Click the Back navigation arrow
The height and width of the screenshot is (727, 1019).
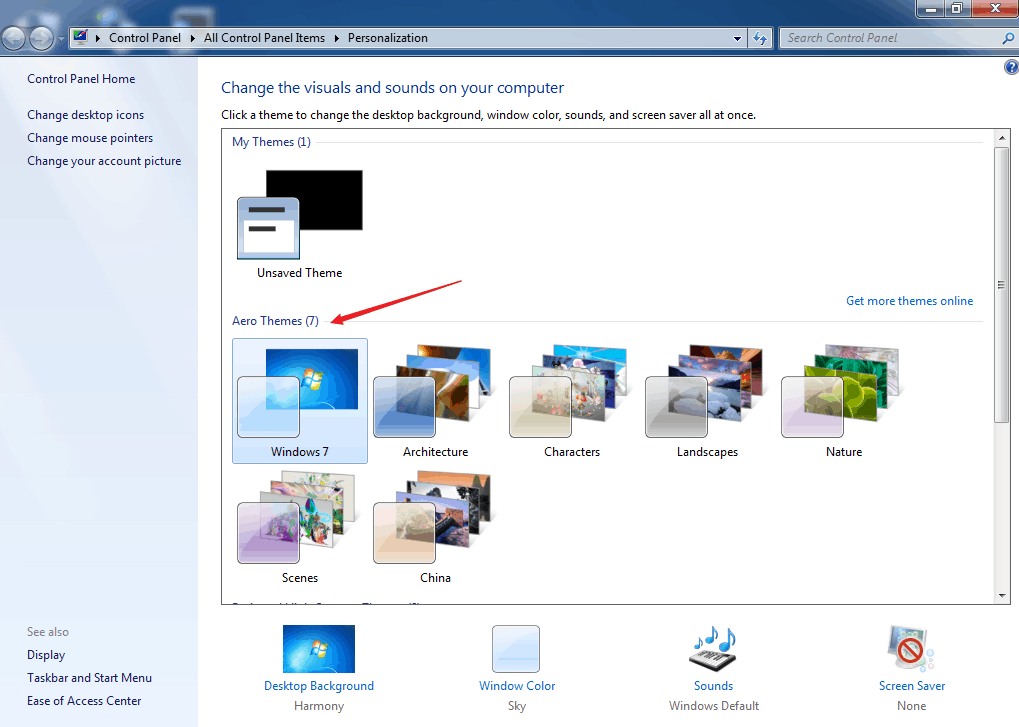click(14, 38)
